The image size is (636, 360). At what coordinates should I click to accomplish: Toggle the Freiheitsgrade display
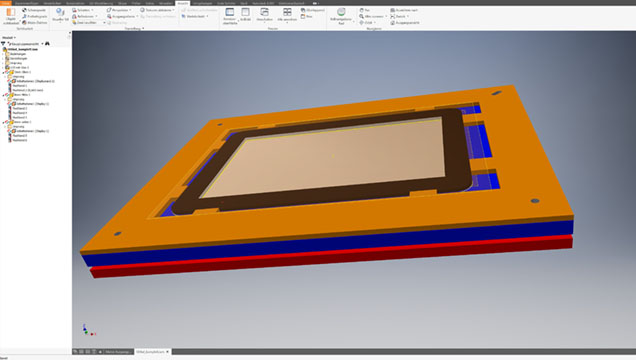pyautogui.click(x=24, y=16)
